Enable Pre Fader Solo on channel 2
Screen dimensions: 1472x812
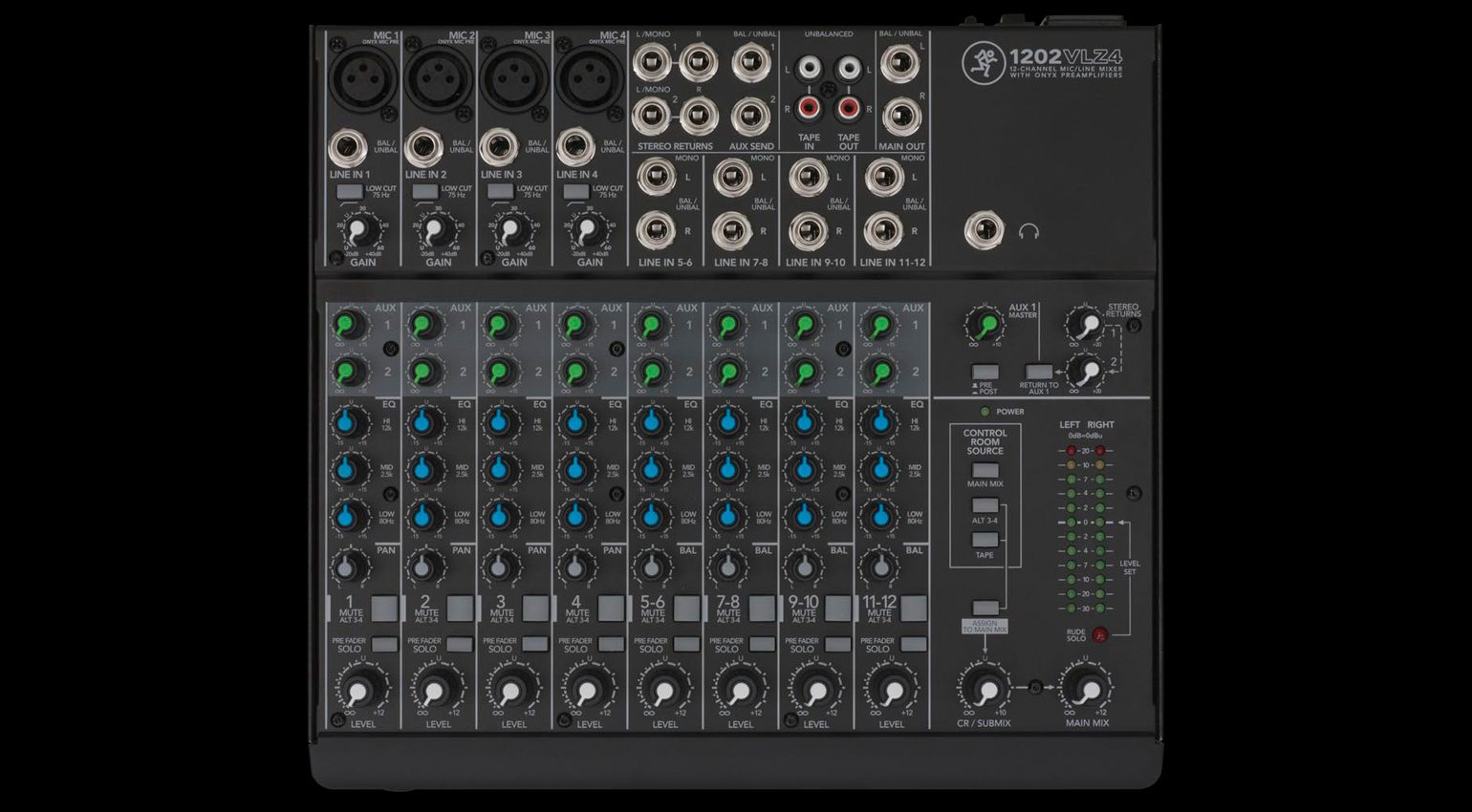click(460, 645)
